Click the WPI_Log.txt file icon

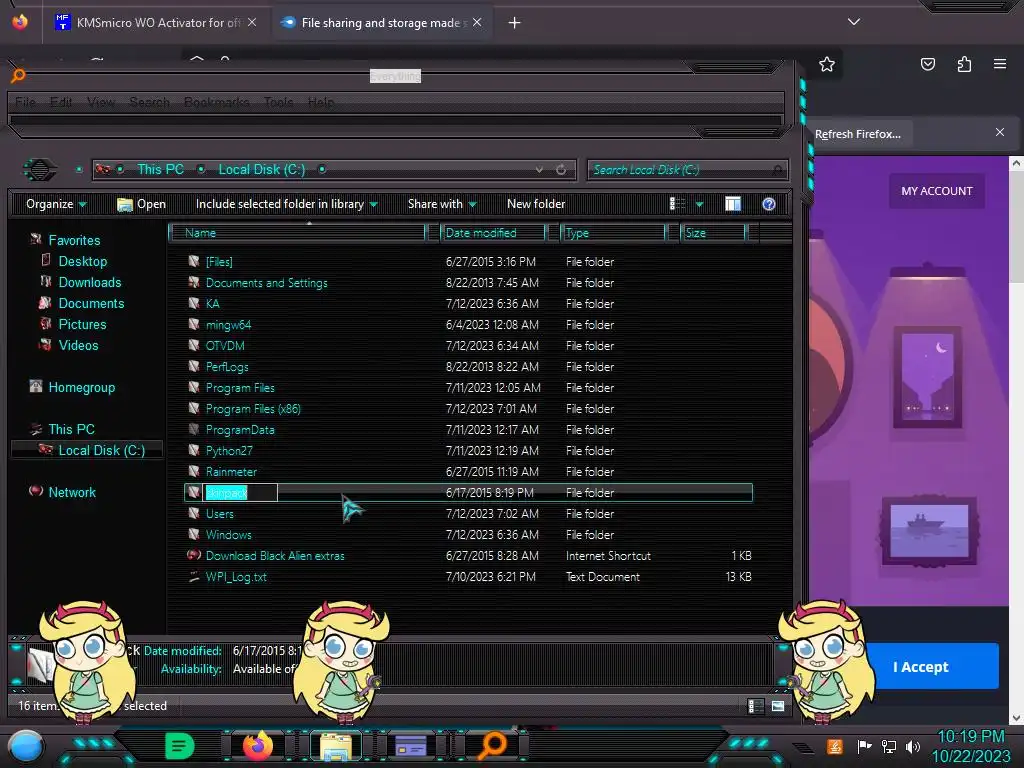click(x=193, y=576)
